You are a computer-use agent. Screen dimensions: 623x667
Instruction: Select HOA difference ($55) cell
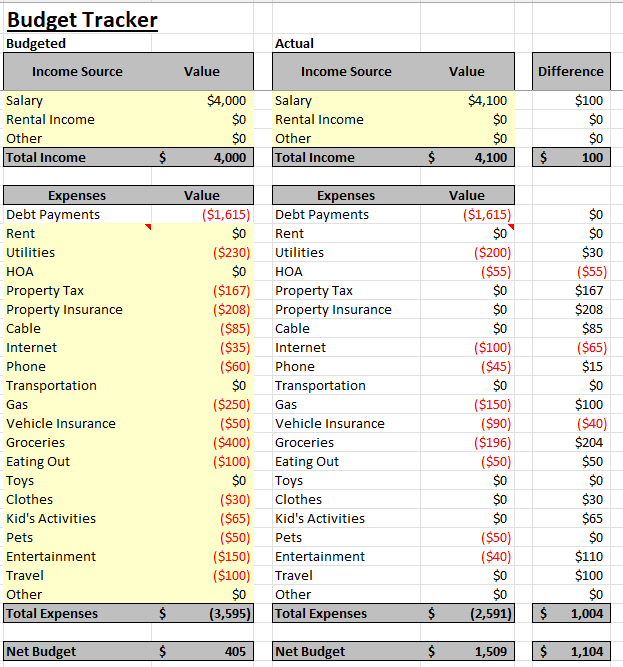(x=592, y=271)
